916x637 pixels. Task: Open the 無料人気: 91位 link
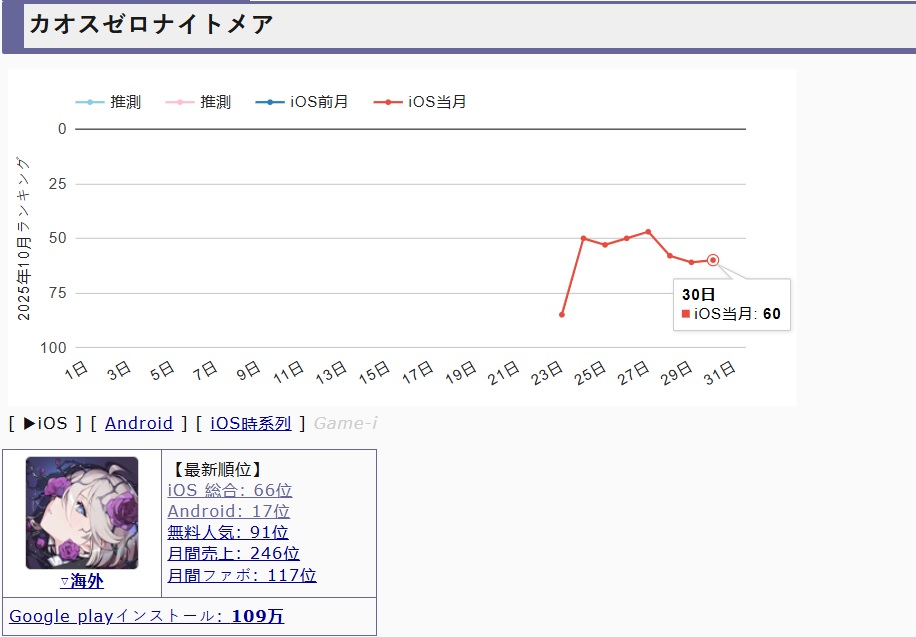228,532
